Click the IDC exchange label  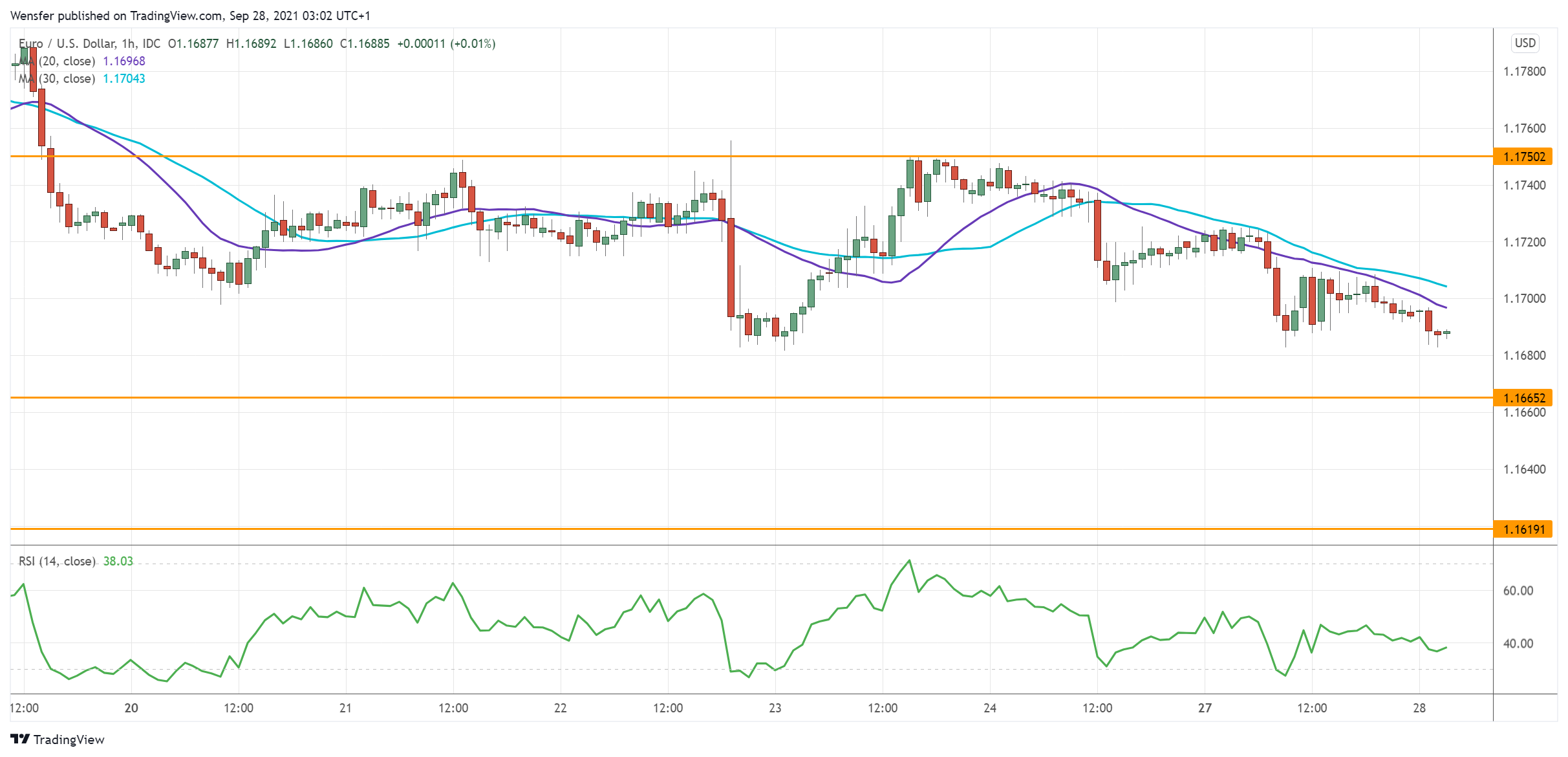click(x=151, y=44)
